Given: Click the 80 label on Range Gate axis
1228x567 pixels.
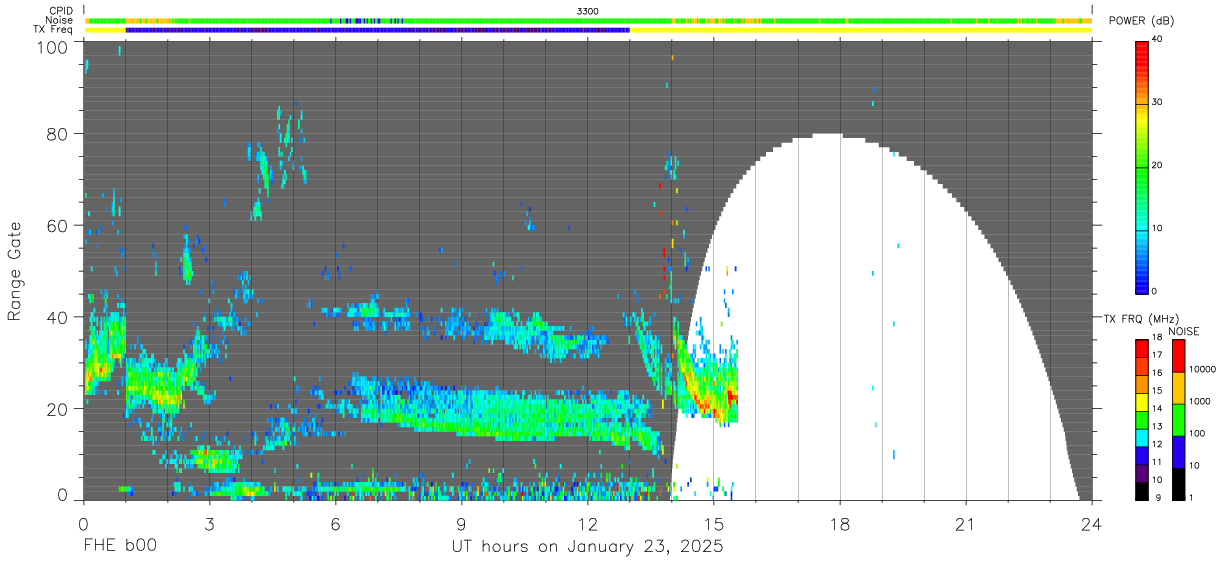Looking at the screenshot, I should pyautogui.click(x=58, y=134).
